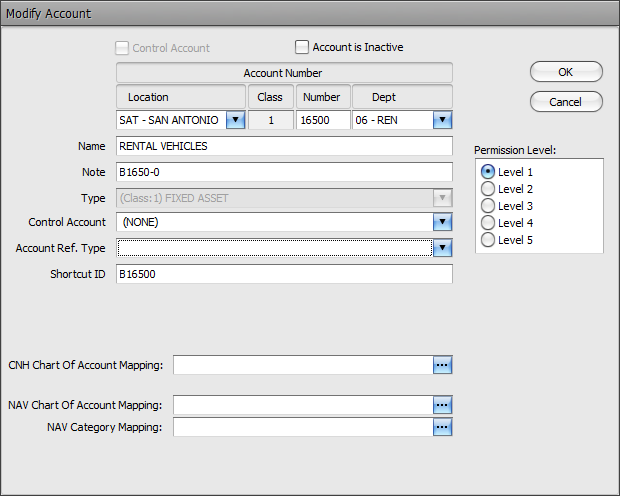Select Level 3 permission radio button

point(488,206)
